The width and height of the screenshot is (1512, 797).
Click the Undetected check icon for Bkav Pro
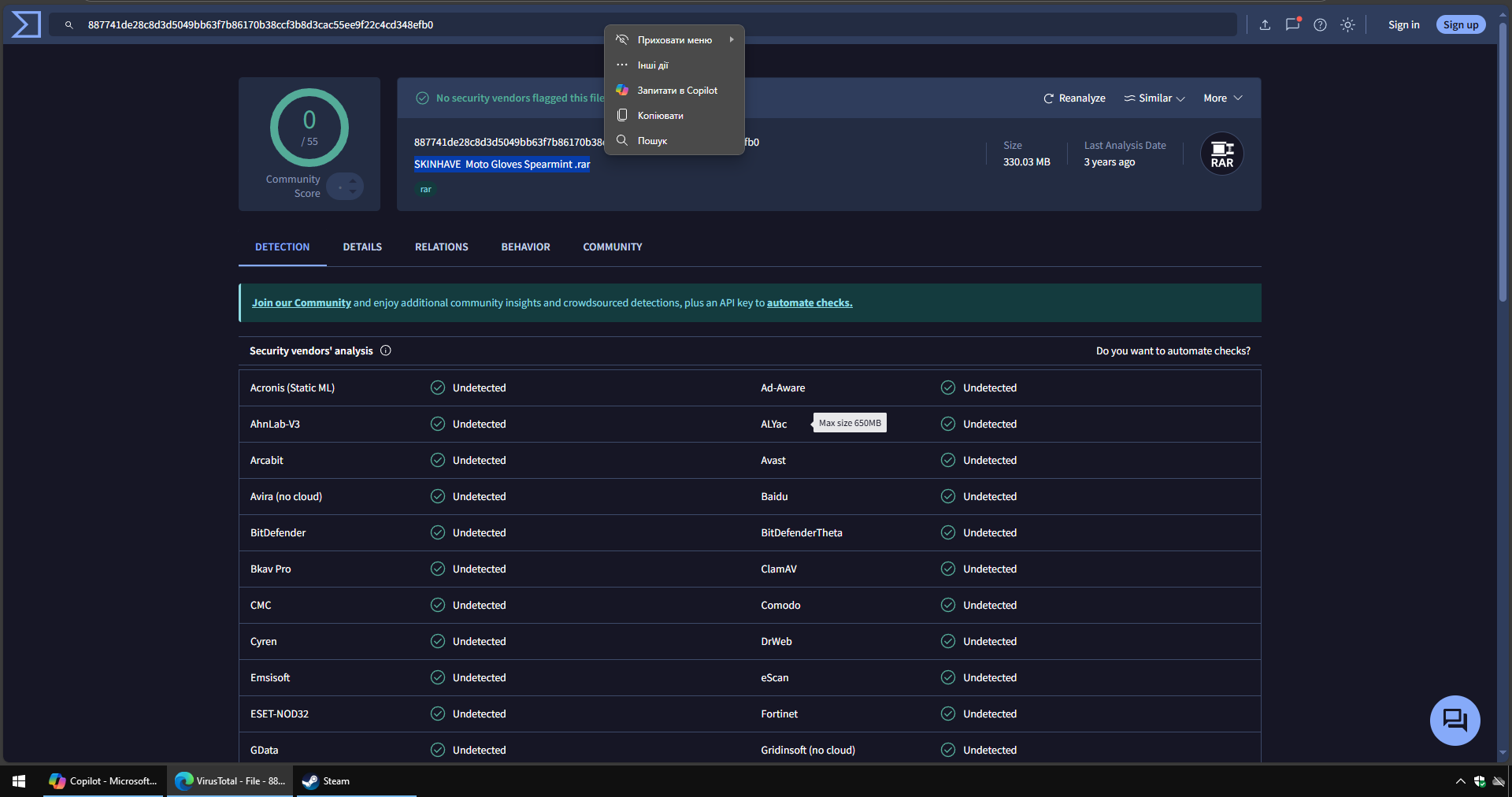coord(438,569)
